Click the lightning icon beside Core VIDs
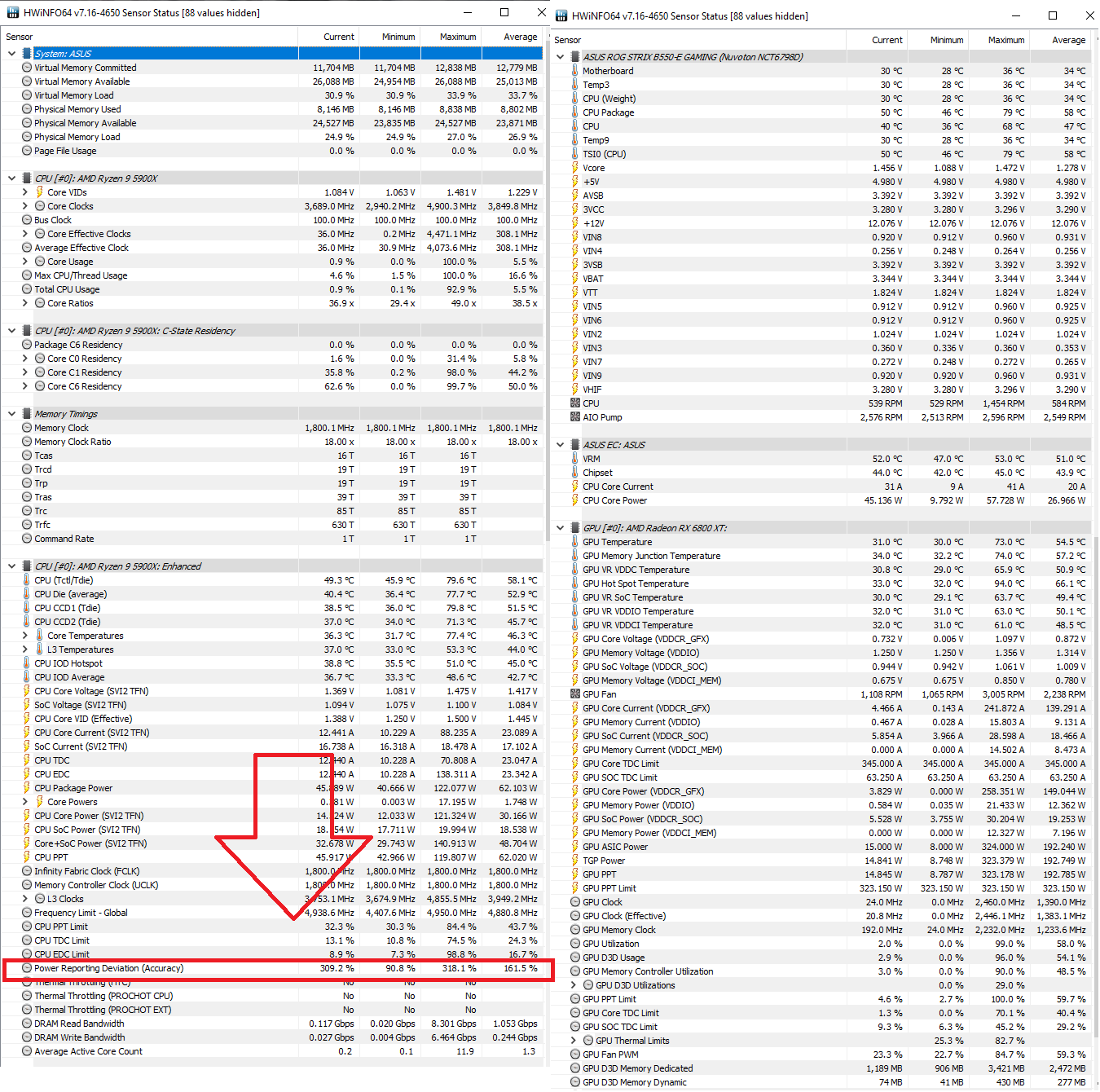Image resolution: width=1100 pixels, height=1092 pixels. coord(40,192)
